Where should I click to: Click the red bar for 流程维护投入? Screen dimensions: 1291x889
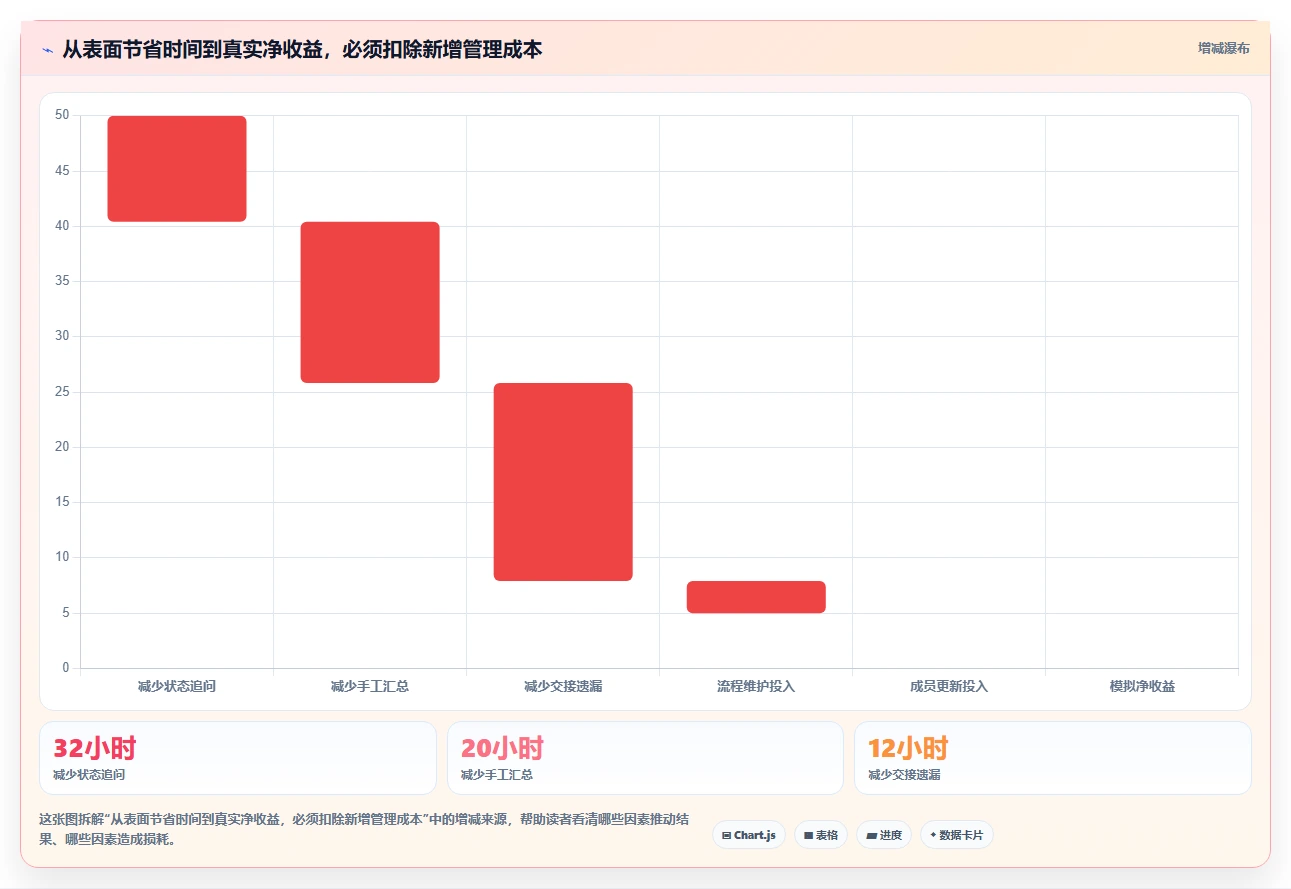pyautogui.click(x=756, y=597)
